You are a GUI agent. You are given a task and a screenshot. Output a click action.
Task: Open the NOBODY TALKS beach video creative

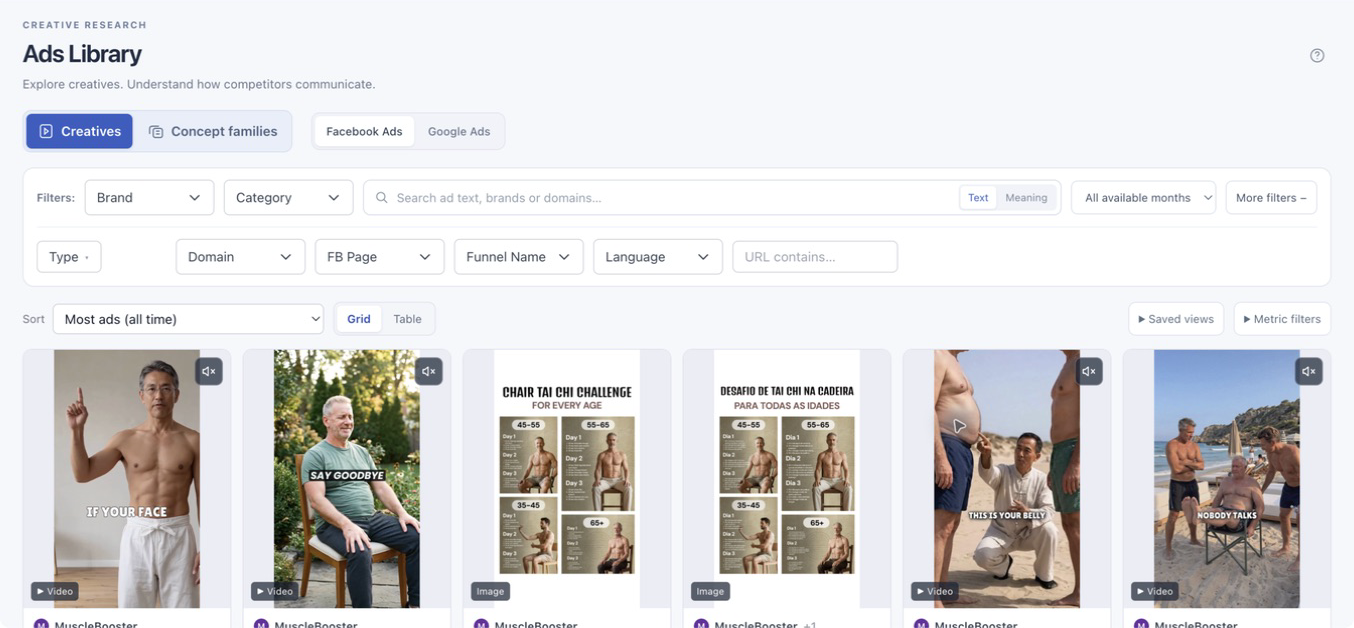[x=1227, y=478]
